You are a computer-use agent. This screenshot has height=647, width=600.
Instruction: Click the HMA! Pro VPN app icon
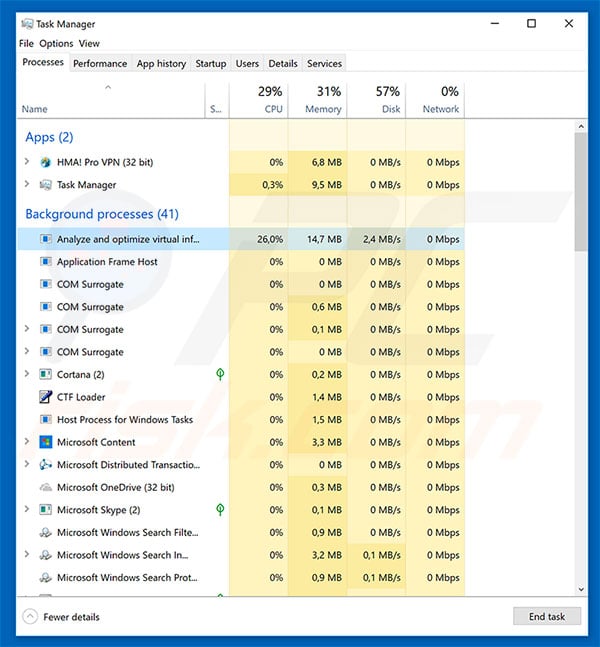(45, 162)
